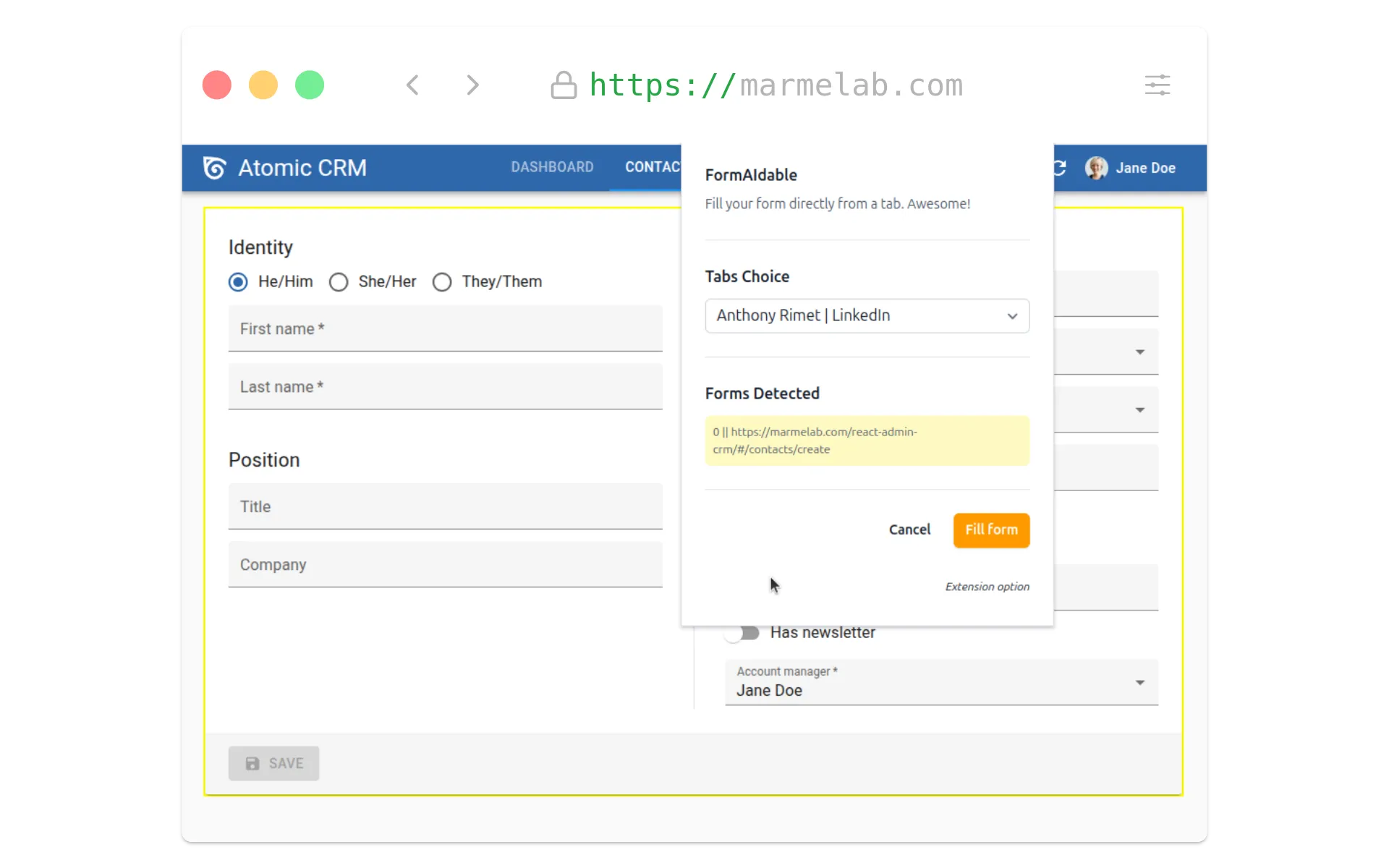This screenshot has height=868, width=1389.
Task: Click the Atomic CRM swirl logo icon
Action: 215,168
